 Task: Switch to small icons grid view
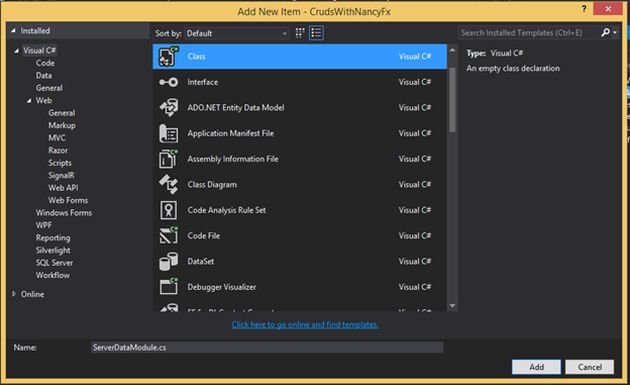pos(300,33)
